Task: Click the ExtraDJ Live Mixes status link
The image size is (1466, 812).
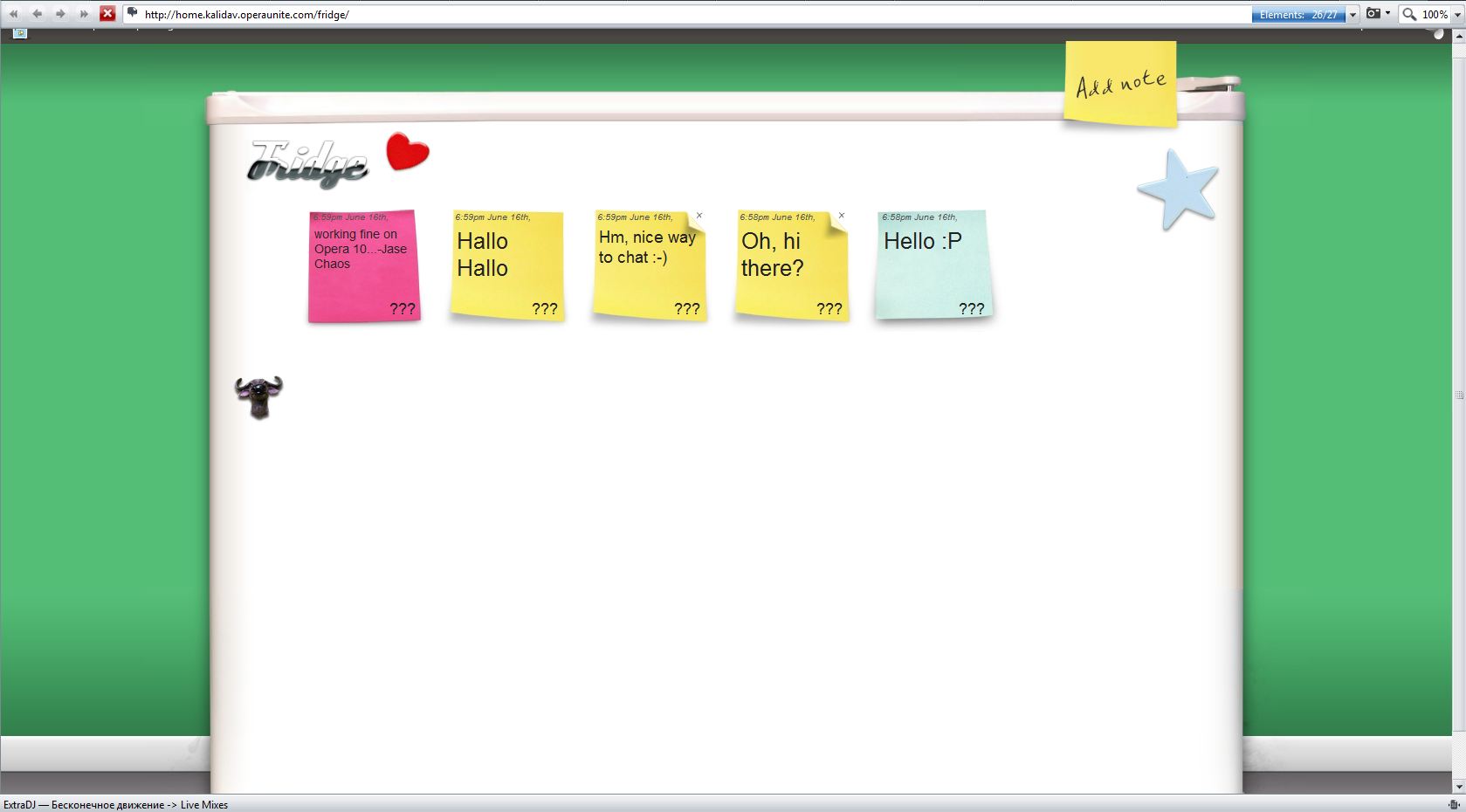Action: (x=115, y=805)
